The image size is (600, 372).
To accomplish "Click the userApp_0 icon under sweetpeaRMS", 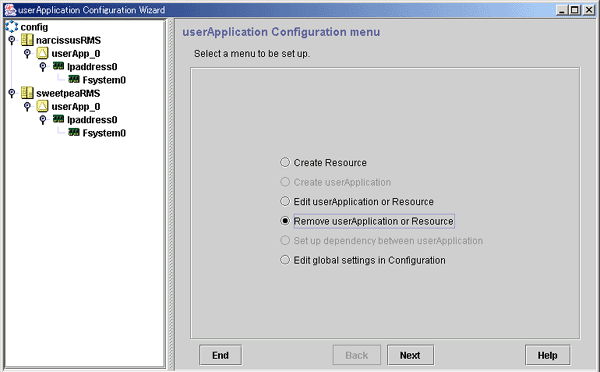I will (x=42, y=106).
